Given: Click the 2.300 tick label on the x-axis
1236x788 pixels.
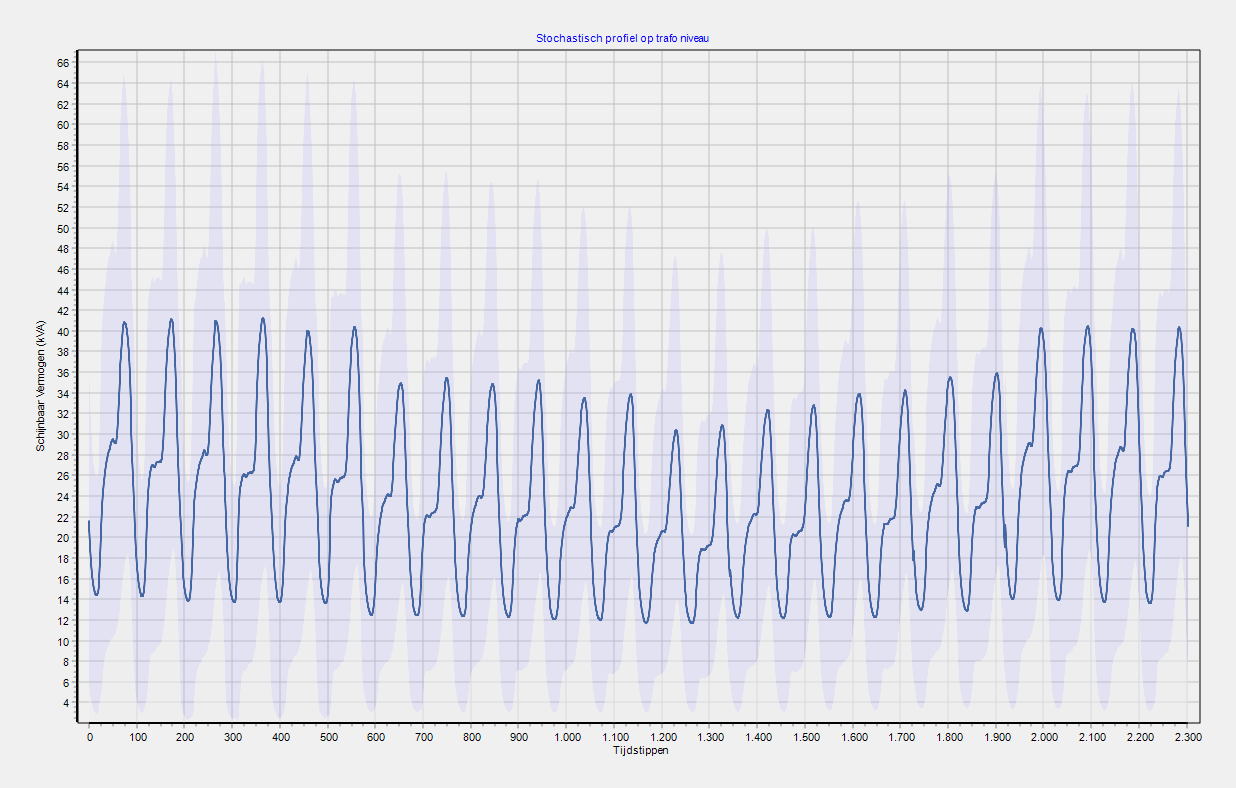Looking at the screenshot, I should (x=1187, y=737).
